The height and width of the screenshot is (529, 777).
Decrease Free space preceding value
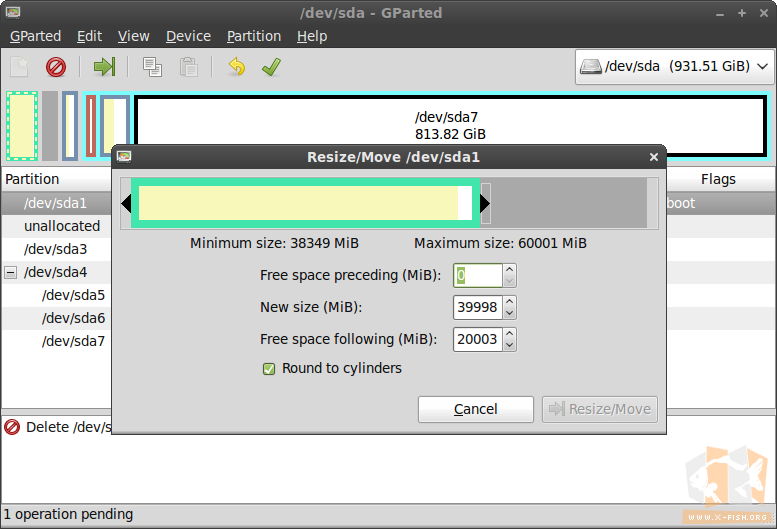509,281
